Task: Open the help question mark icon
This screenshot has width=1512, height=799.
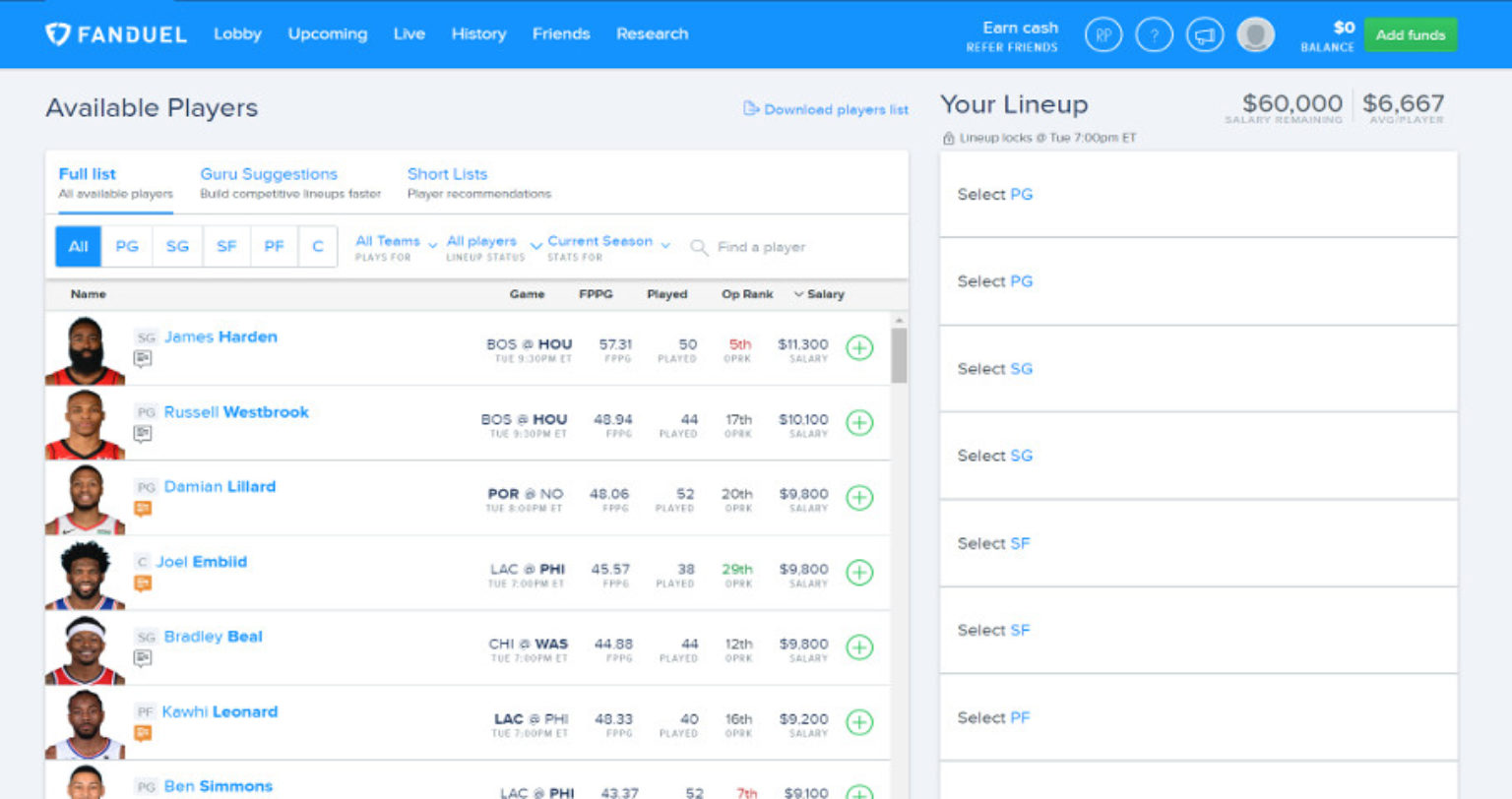Action: coord(1154,34)
